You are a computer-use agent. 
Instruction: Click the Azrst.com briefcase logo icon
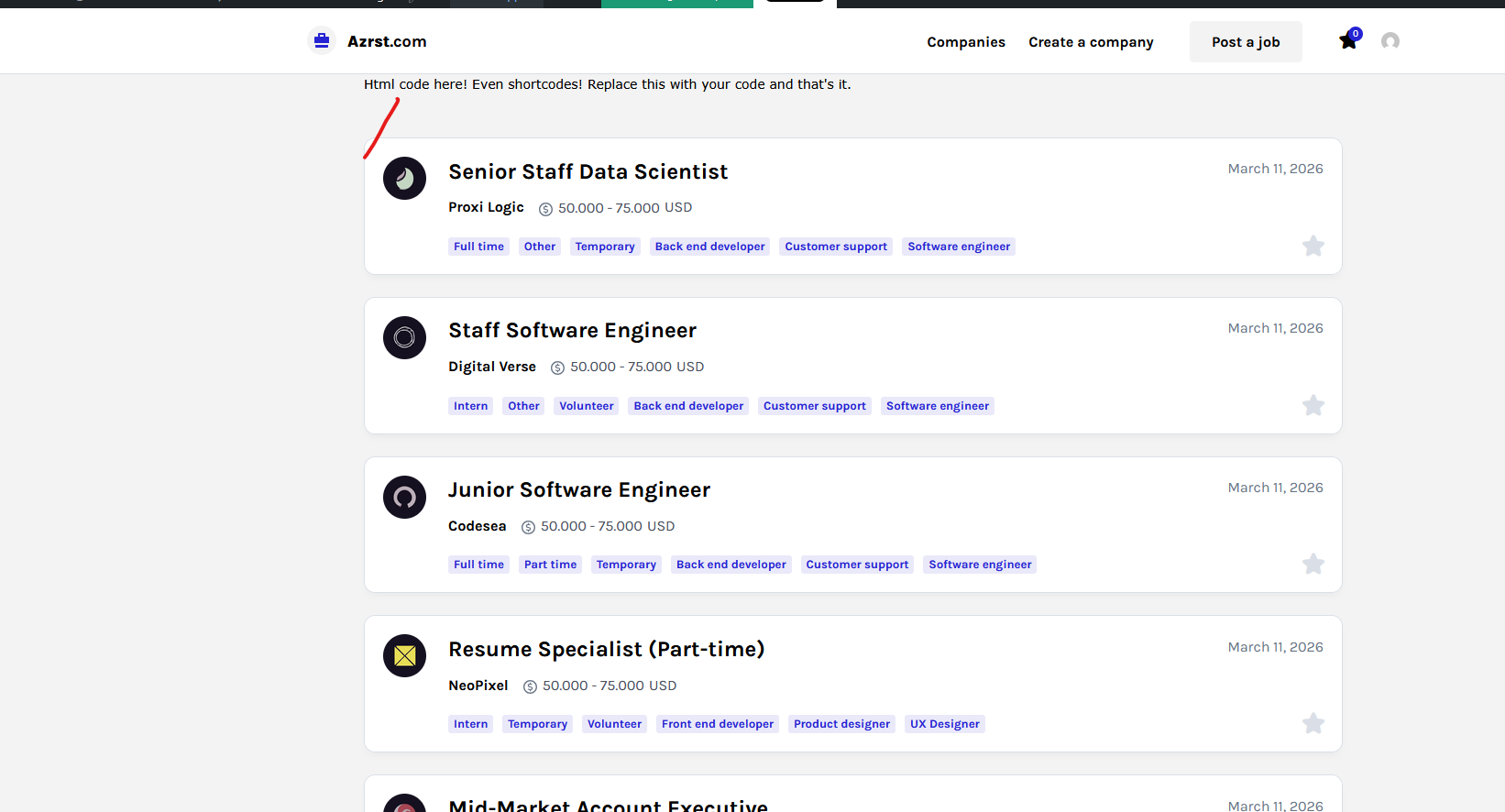tap(322, 41)
